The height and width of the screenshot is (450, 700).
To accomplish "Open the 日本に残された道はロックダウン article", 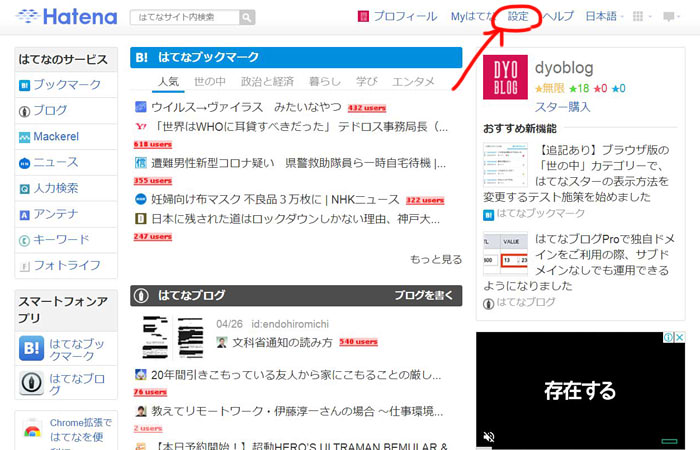I will 295,219.
